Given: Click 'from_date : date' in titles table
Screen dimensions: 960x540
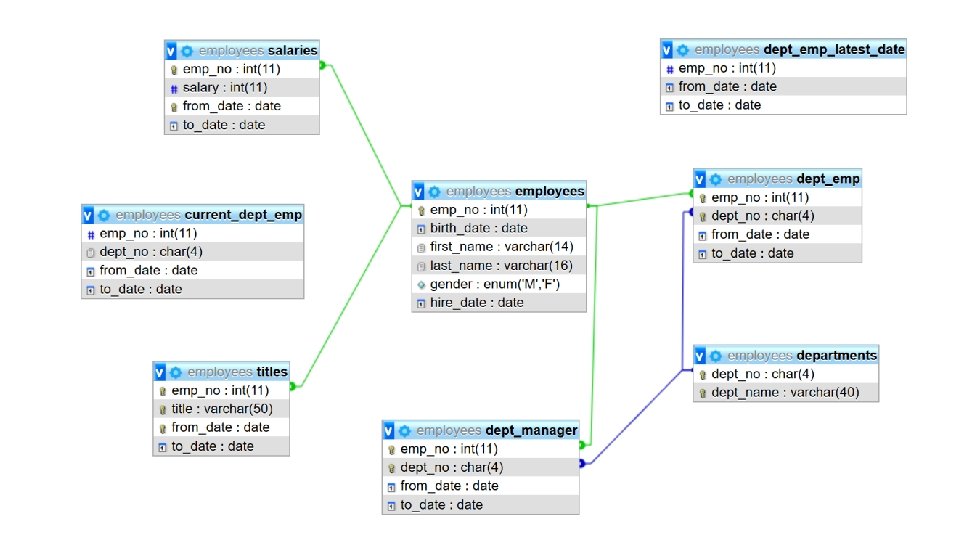Looking at the screenshot, I should (x=221, y=427).
